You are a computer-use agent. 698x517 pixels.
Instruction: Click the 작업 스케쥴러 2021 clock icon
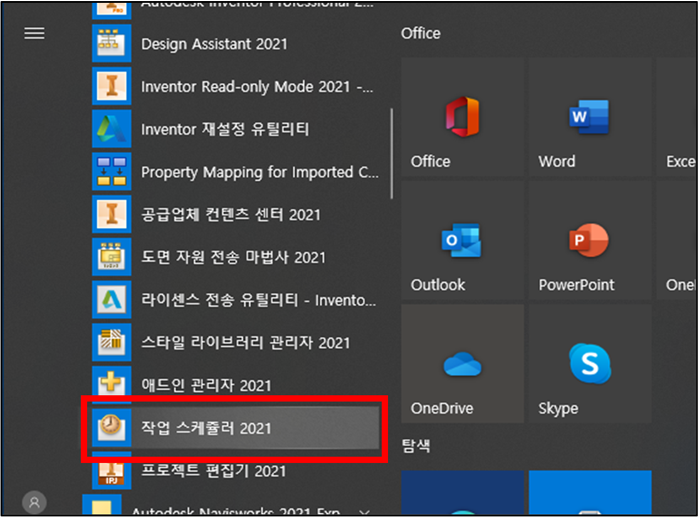111,427
